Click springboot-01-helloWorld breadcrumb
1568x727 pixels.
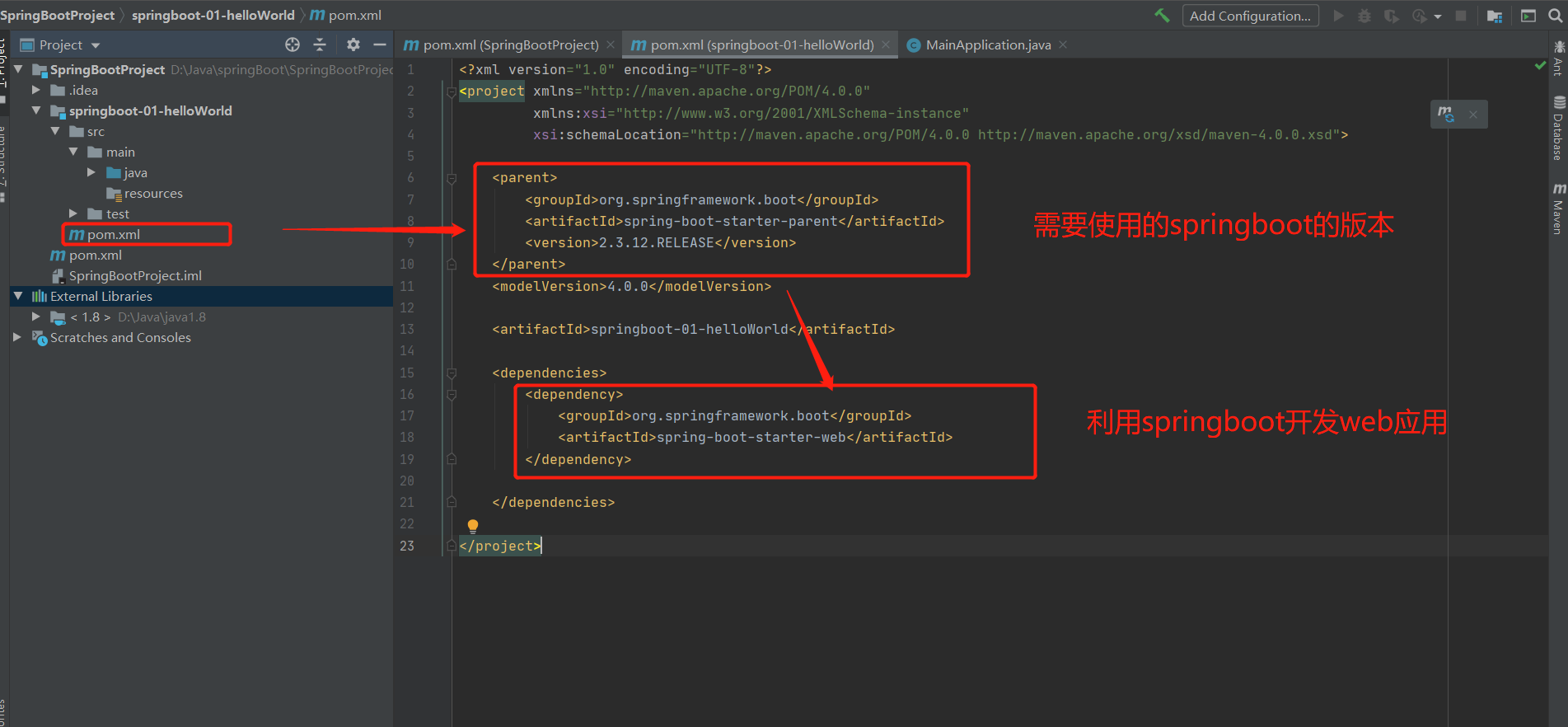click(213, 15)
